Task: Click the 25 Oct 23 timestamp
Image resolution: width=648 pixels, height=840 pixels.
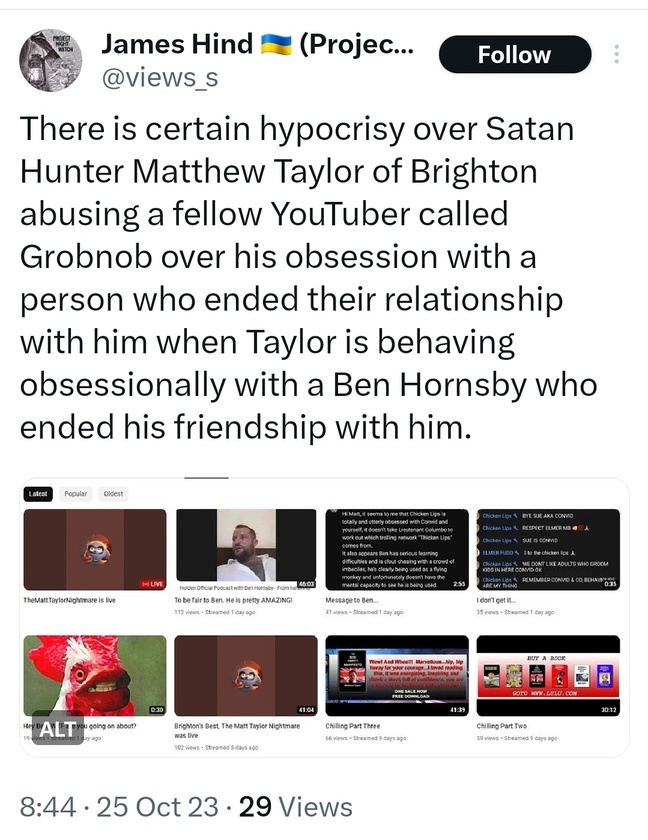Action: click(157, 807)
